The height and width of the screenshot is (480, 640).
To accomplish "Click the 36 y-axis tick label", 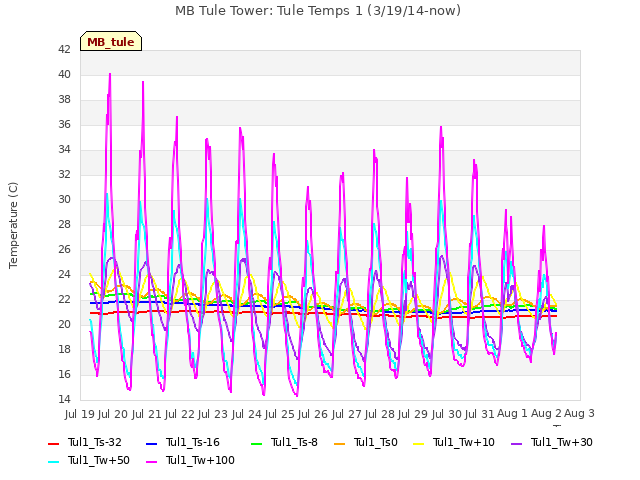I will pos(64,124).
